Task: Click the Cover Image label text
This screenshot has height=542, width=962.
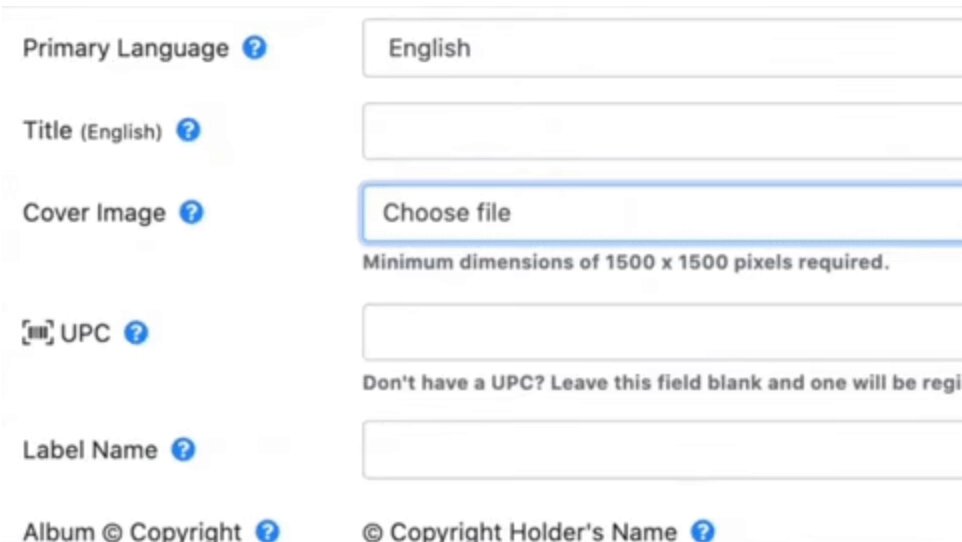Action: (94, 213)
